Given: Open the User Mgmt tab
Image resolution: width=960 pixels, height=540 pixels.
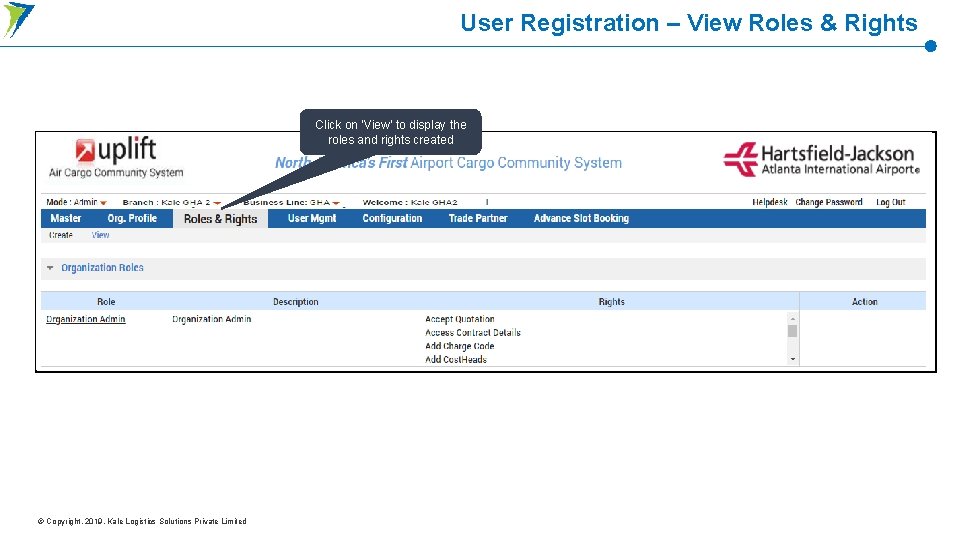Looking at the screenshot, I should coord(312,219).
